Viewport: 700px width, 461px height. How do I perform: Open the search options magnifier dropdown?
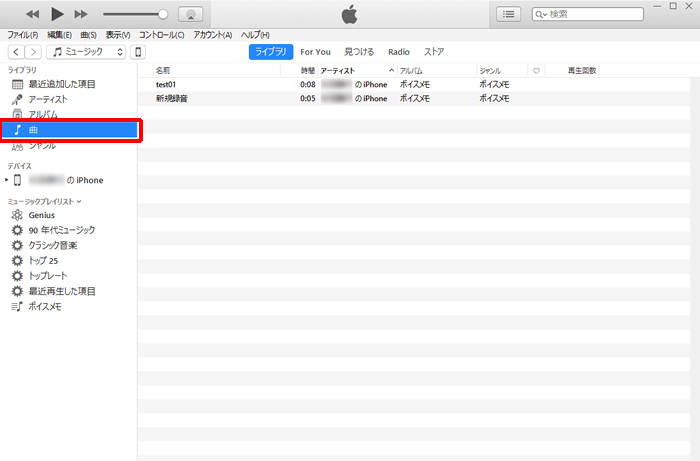[x=541, y=14]
